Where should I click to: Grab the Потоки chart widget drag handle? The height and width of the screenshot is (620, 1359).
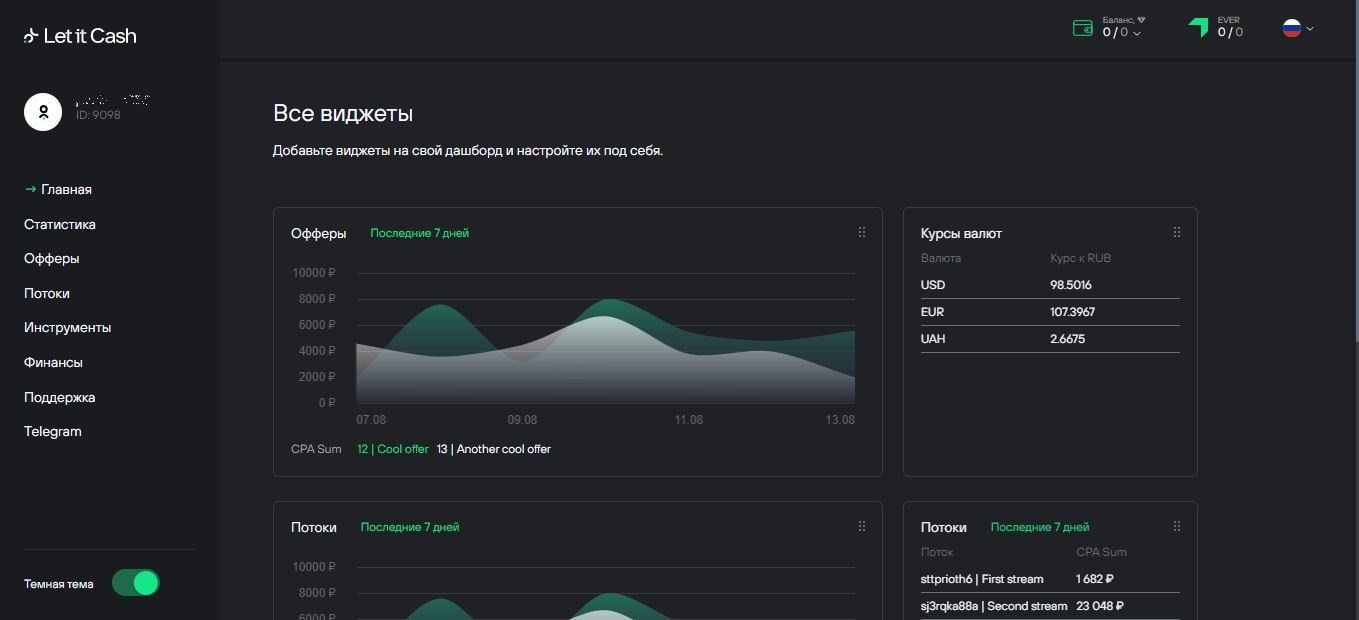click(x=862, y=526)
